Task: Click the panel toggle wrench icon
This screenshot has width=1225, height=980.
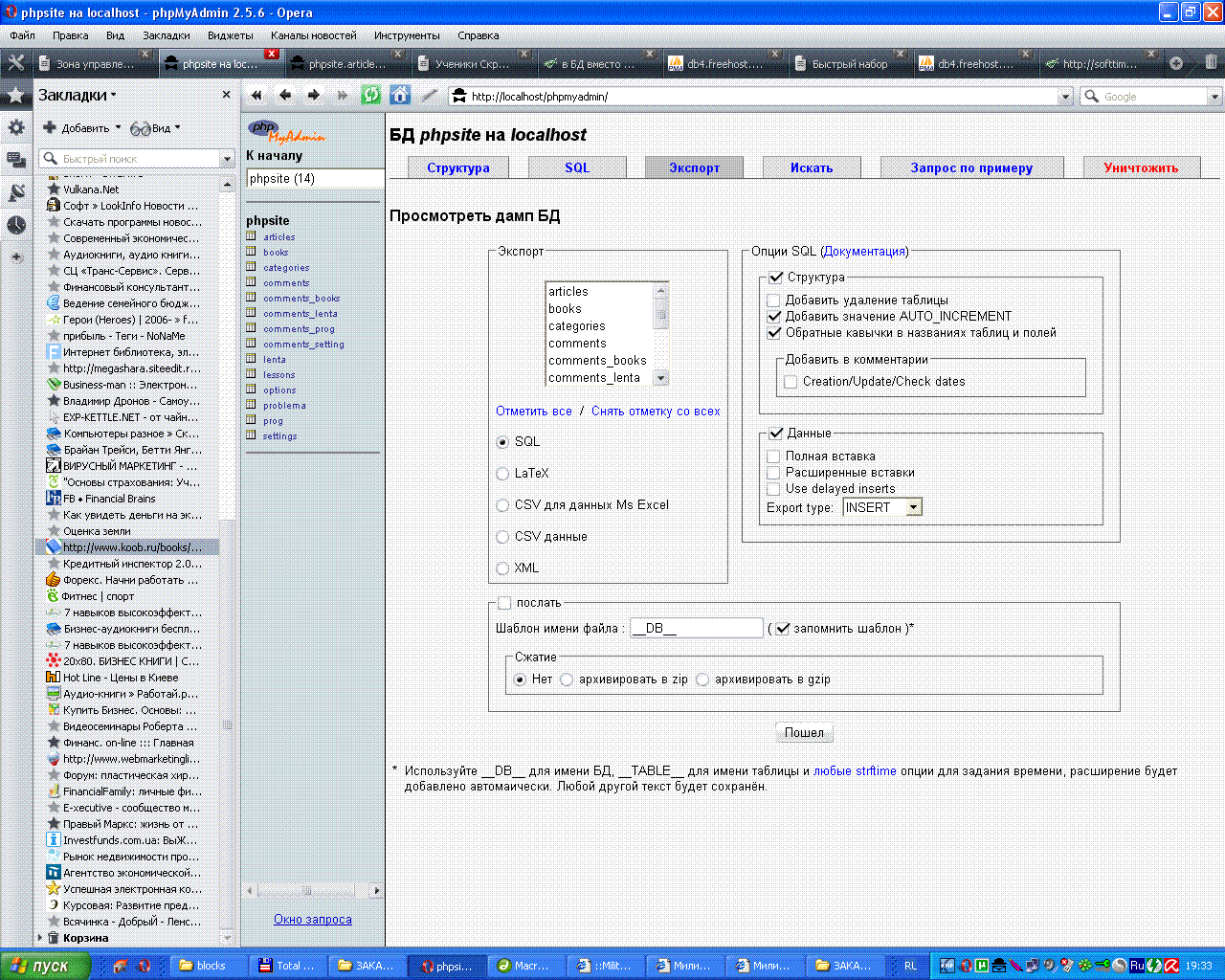Action: 16,63
